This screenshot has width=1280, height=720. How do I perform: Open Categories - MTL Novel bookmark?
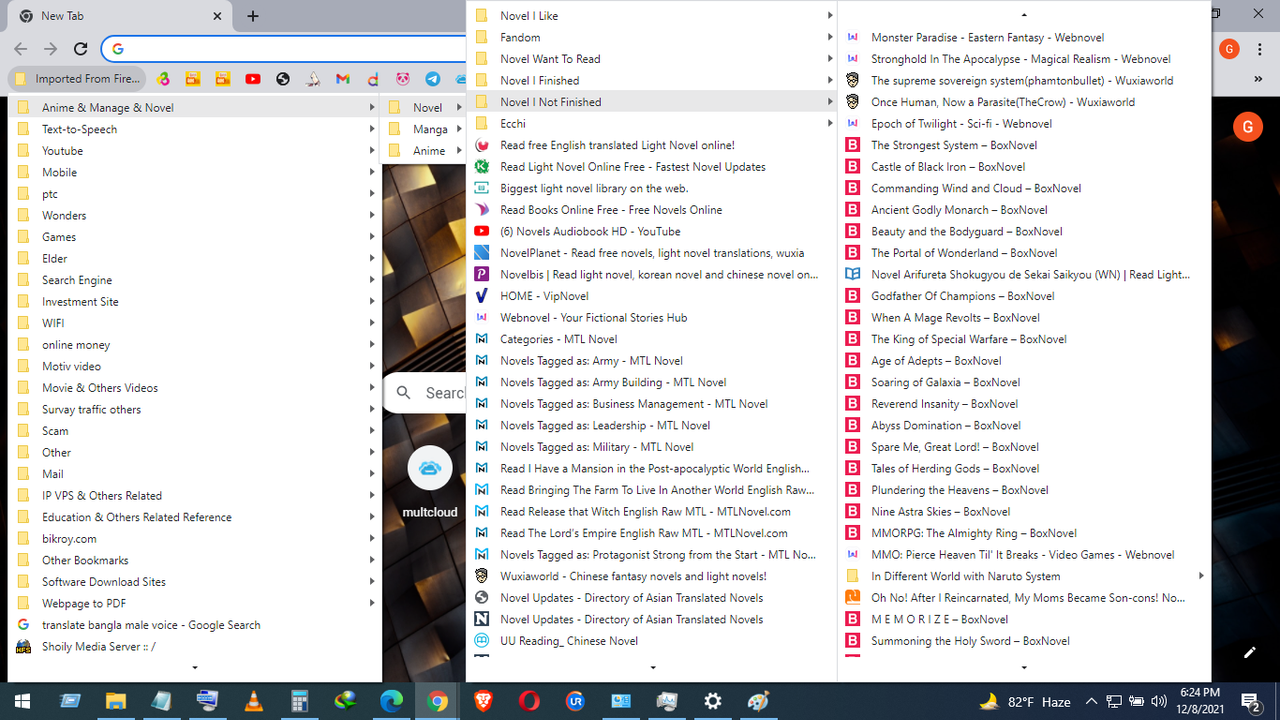click(653, 339)
